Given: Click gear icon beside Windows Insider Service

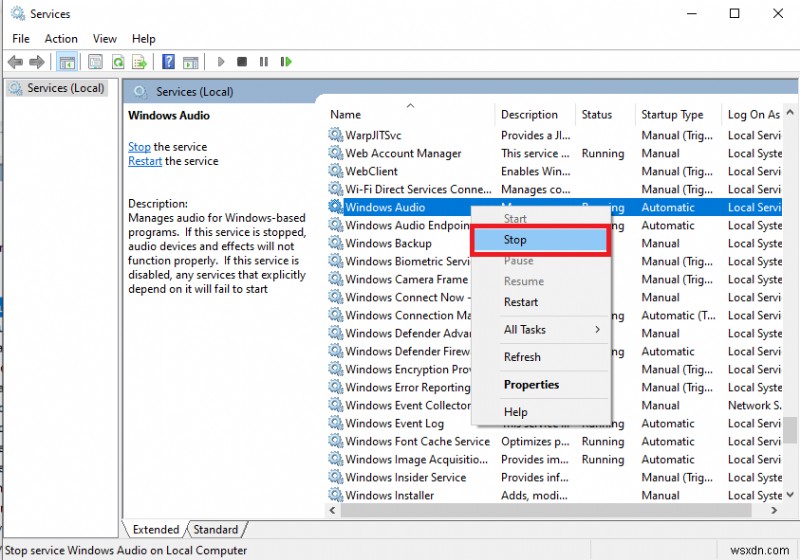Looking at the screenshot, I should tap(335, 476).
